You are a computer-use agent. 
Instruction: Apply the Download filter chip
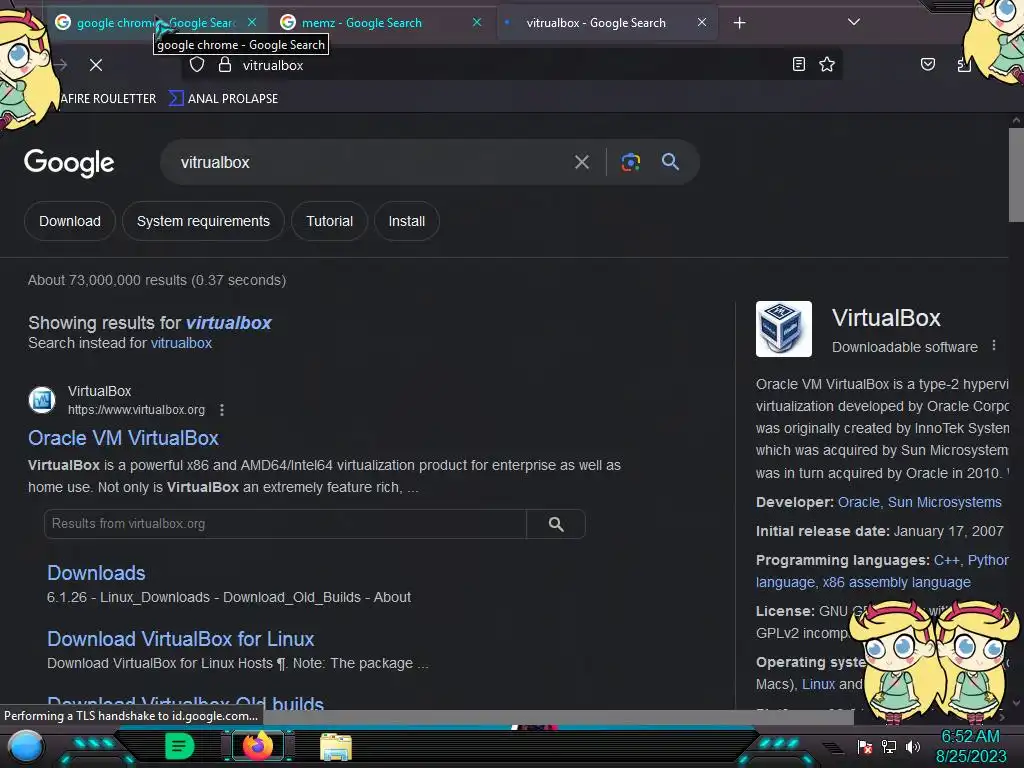[70, 221]
